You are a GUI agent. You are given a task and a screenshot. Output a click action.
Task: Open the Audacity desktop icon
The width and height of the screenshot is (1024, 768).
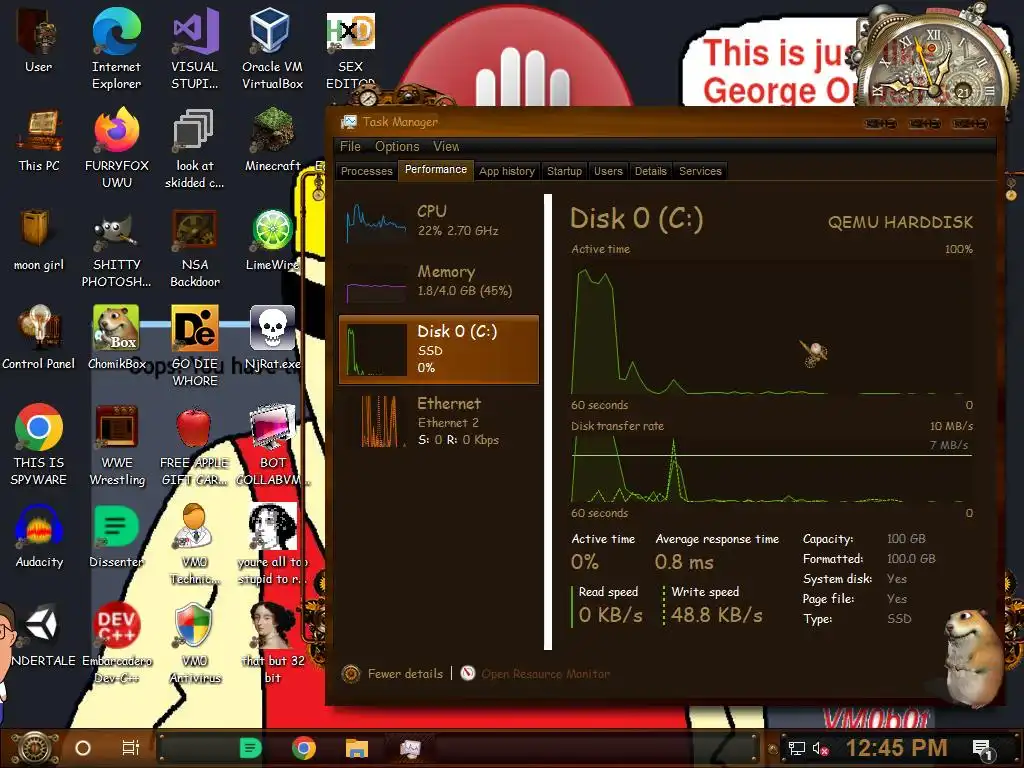click(x=39, y=536)
